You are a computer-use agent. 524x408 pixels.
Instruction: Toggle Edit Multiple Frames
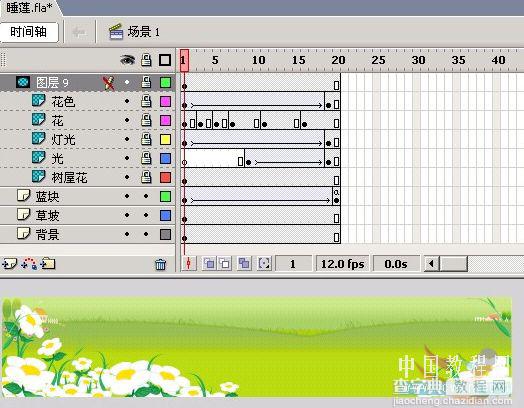[x=244, y=264]
